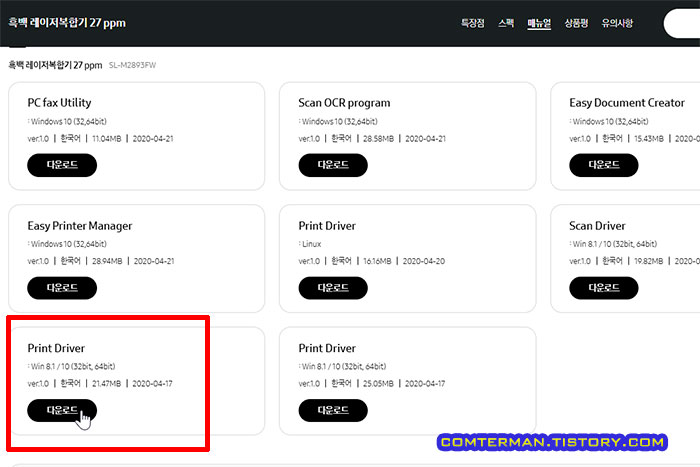Click the 25.05MB file size text
The image size is (700, 467).
pos(379,384)
